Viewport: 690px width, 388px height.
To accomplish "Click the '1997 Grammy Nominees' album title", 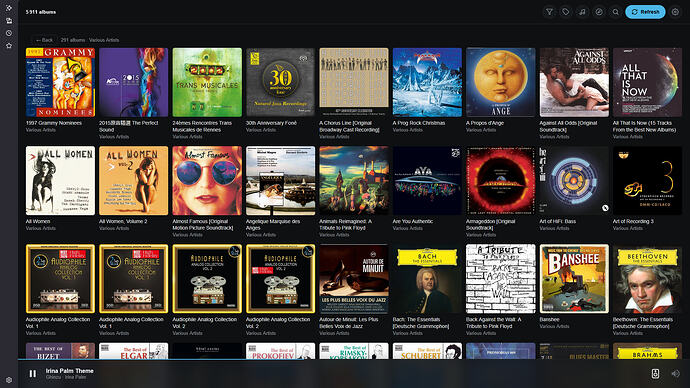I will coord(54,123).
